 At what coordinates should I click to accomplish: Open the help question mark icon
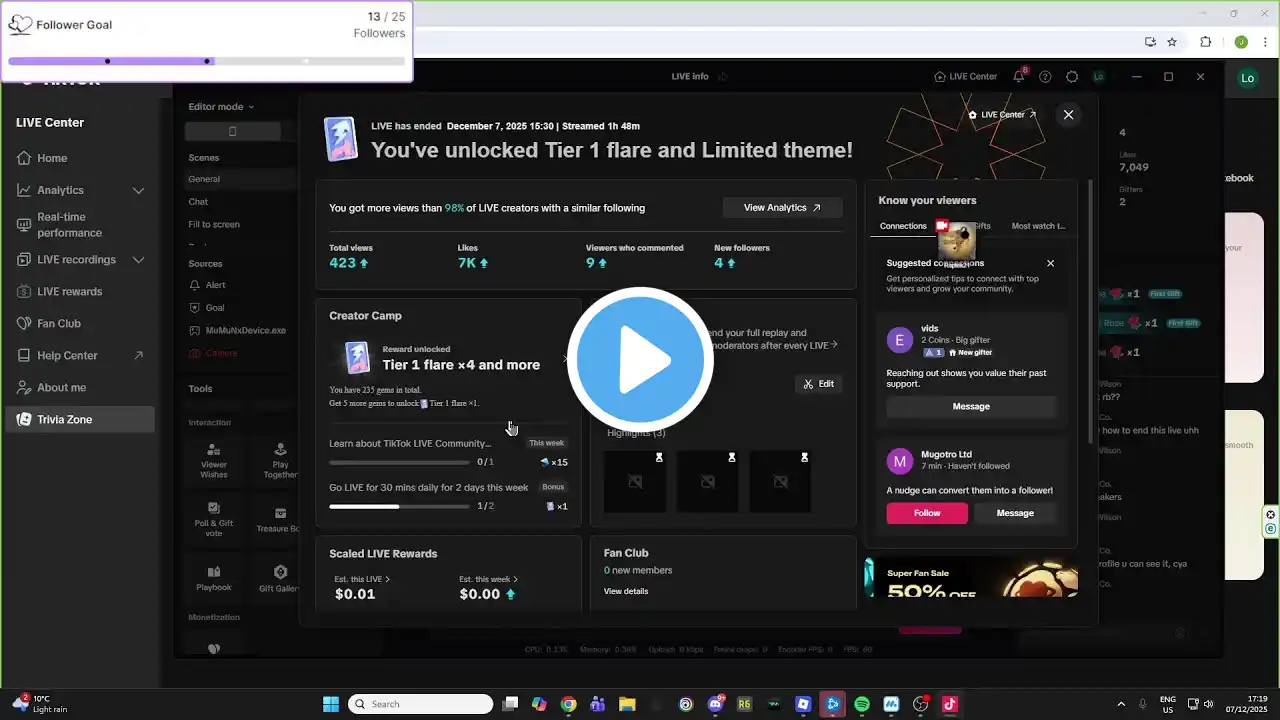[x=1045, y=77]
